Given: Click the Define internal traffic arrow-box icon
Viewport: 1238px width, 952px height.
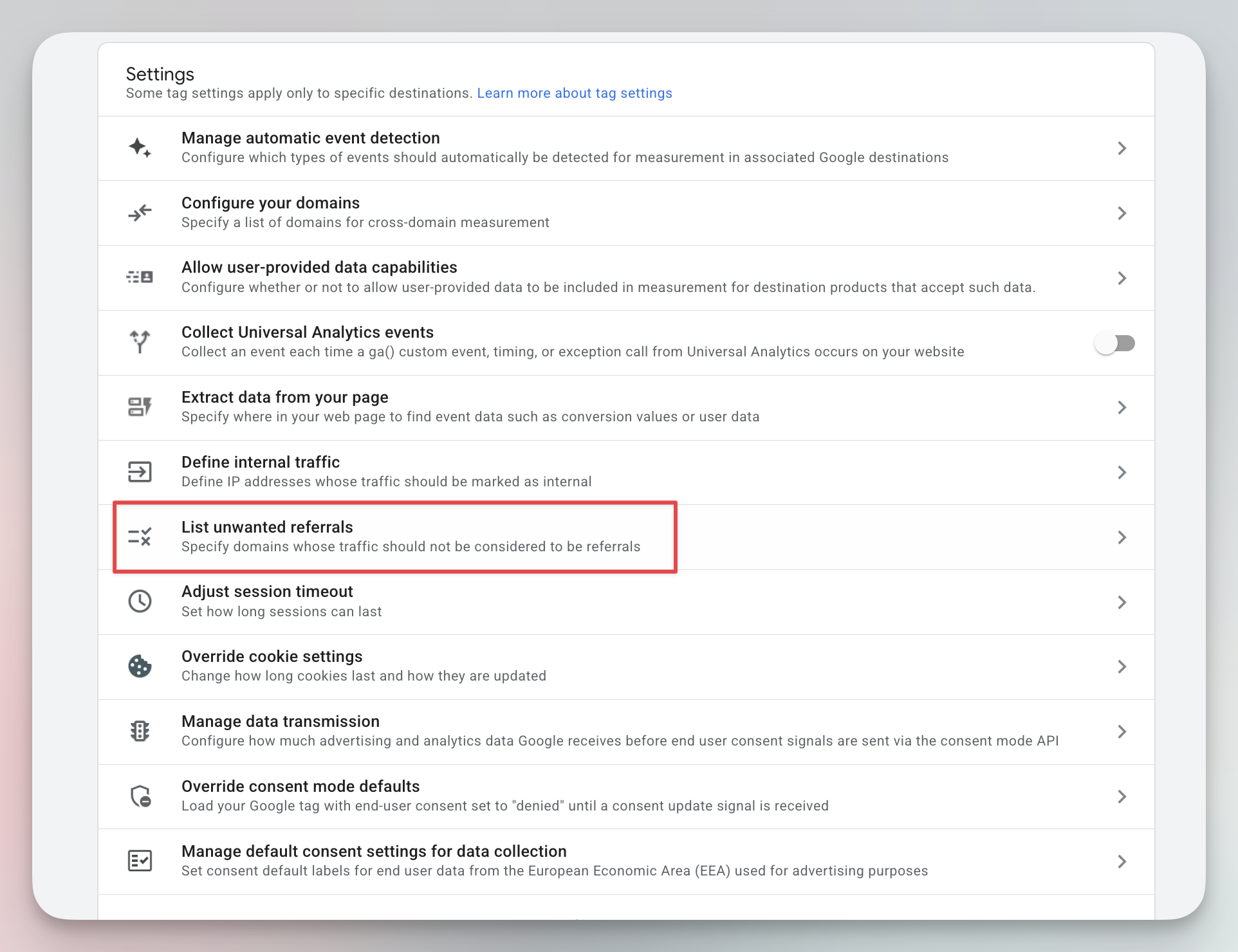Looking at the screenshot, I should pyautogui.click(x=140, y=472).
